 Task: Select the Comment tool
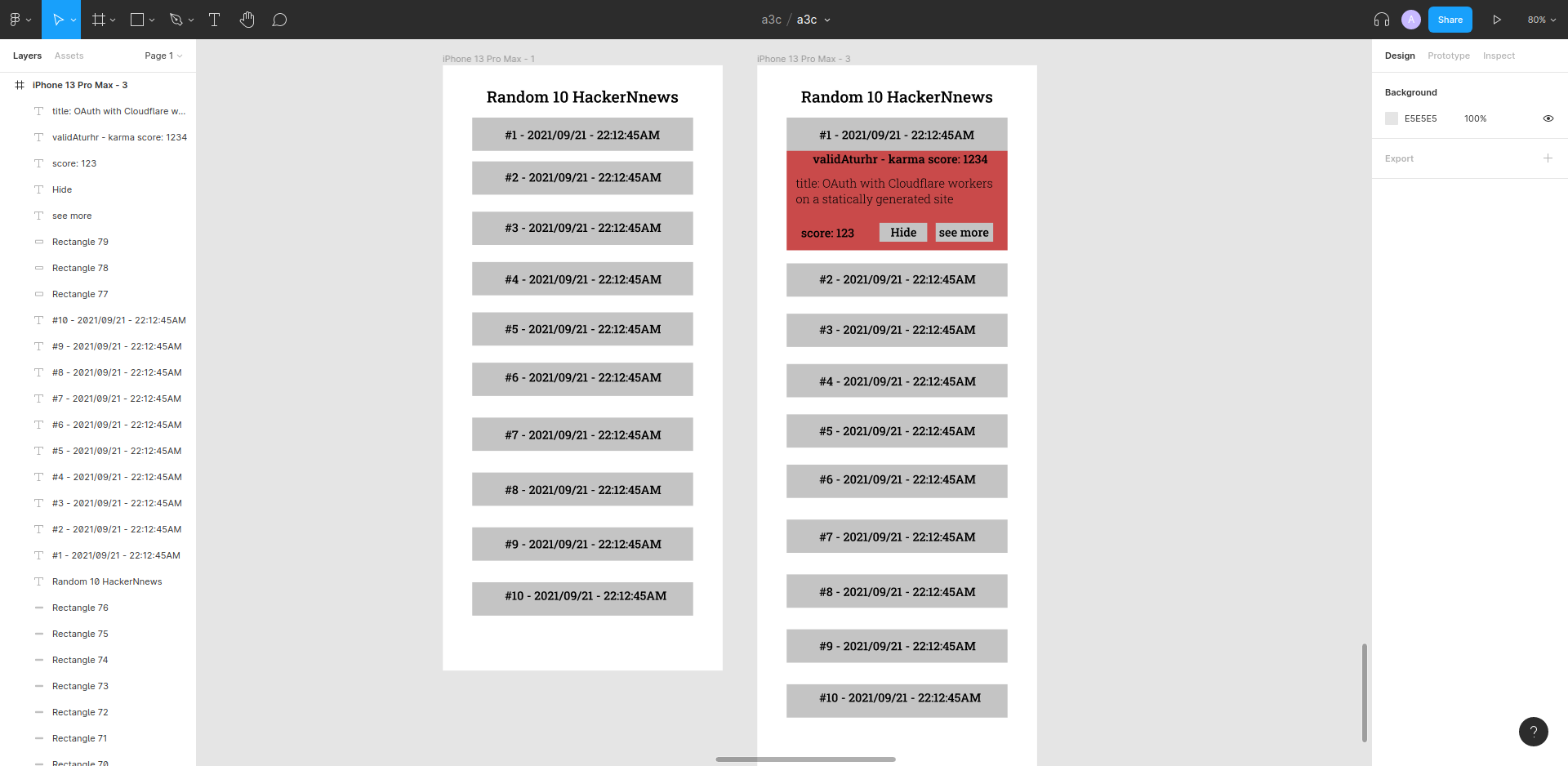[x=279, y=20]
